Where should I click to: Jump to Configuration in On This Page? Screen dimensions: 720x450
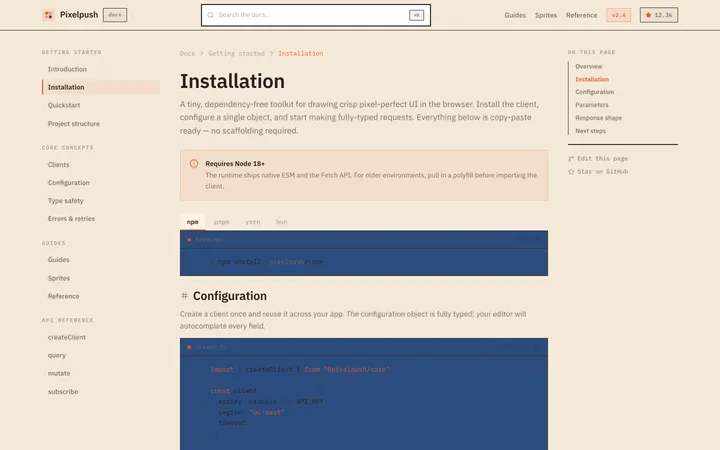595,92
